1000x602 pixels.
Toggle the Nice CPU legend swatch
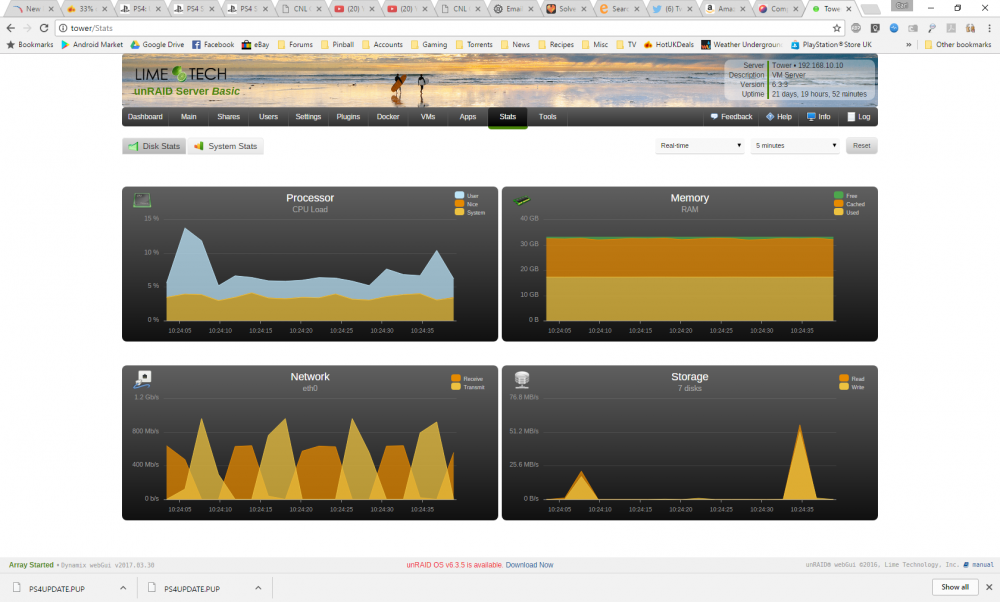click(x=459, y=203)
